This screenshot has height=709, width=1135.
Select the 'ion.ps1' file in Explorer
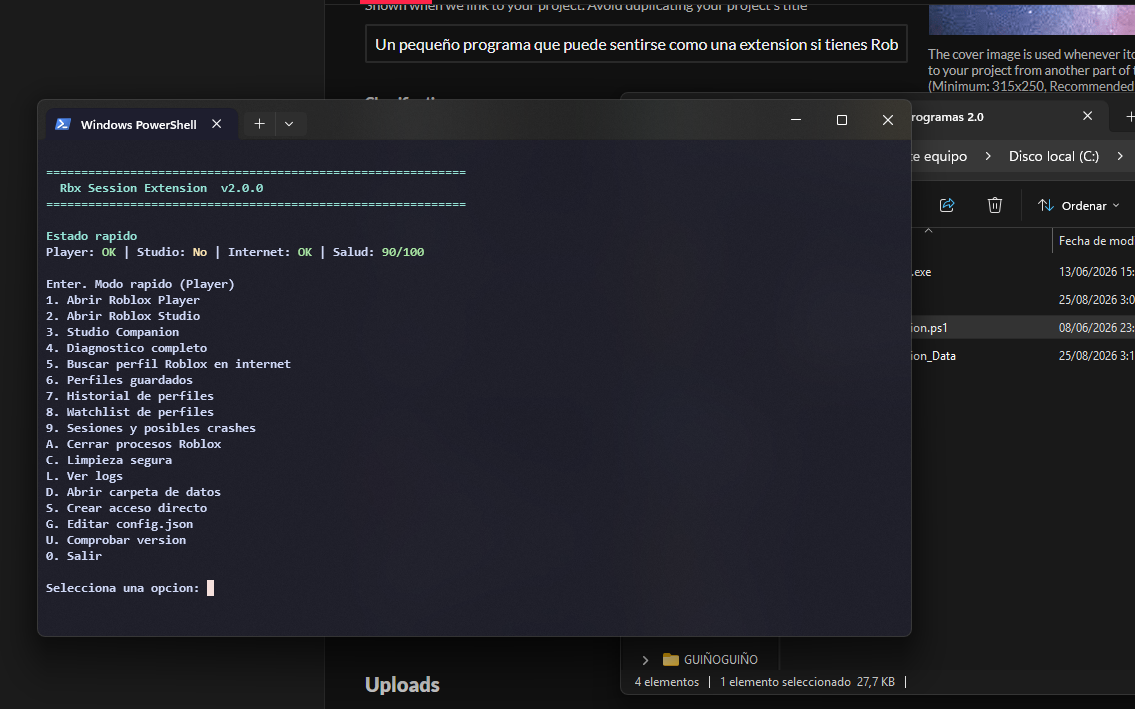[x=1023, y=328]
